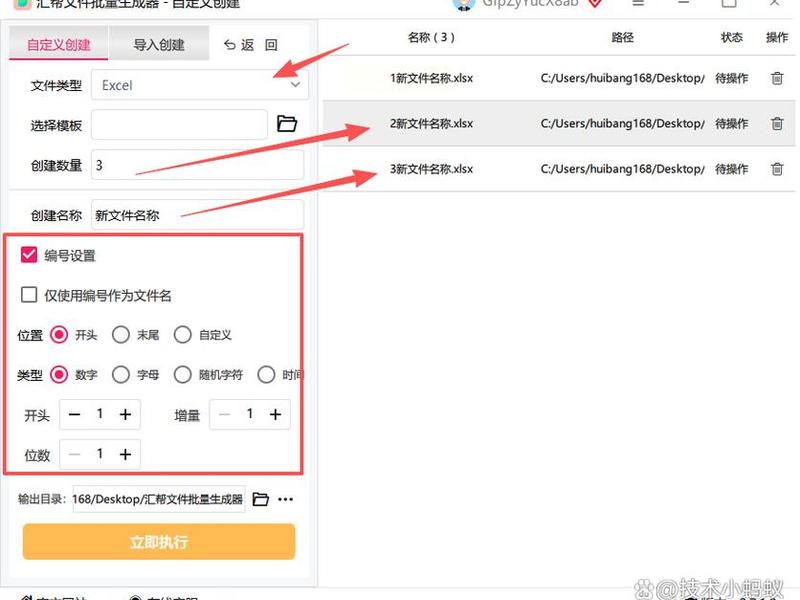Open the hamburger menu in title bar
This screenshot has width=800, height=600.
coord(638,3)
